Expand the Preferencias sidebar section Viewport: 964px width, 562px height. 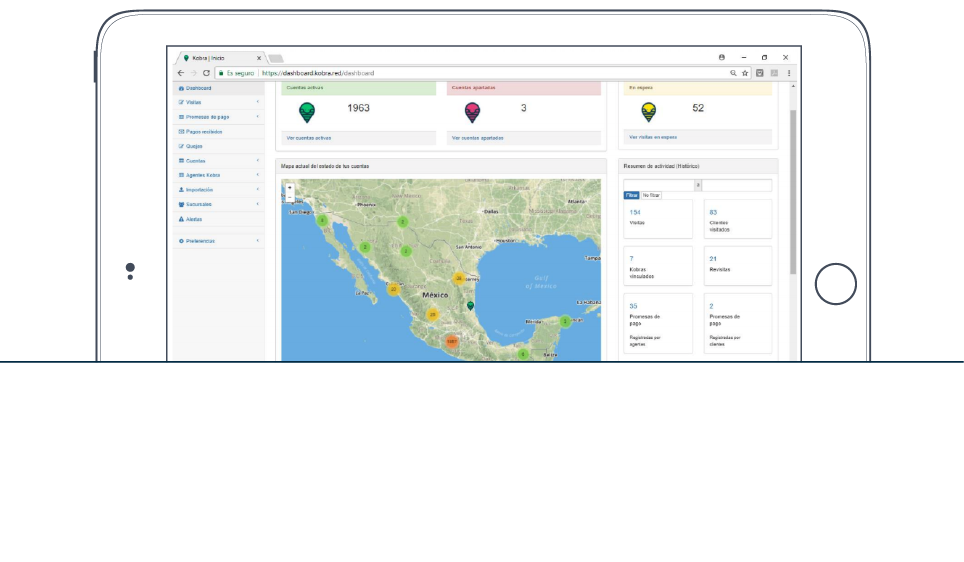(x=216, y=241)
